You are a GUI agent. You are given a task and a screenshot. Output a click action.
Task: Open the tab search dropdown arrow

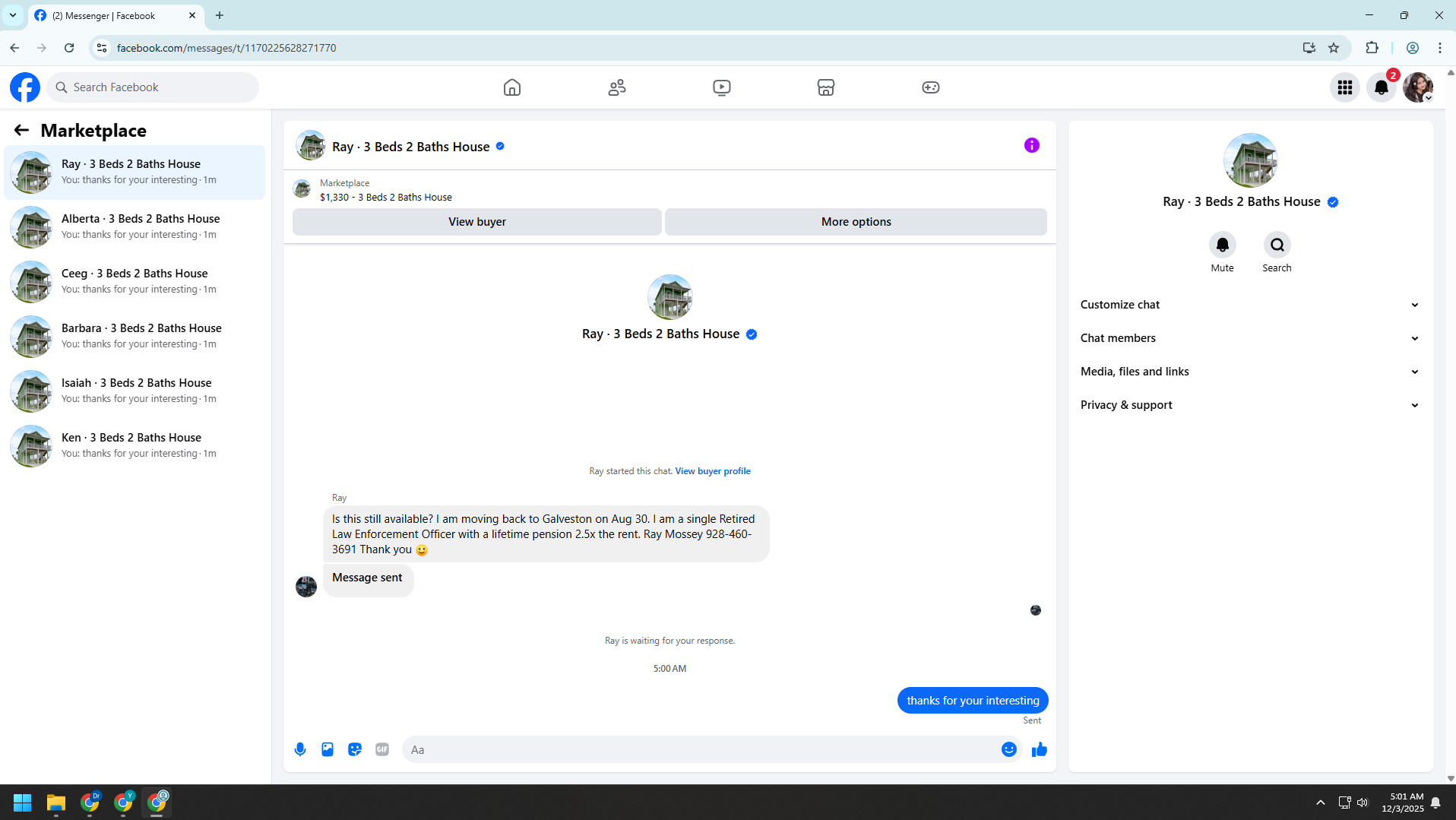pos(13,15)
